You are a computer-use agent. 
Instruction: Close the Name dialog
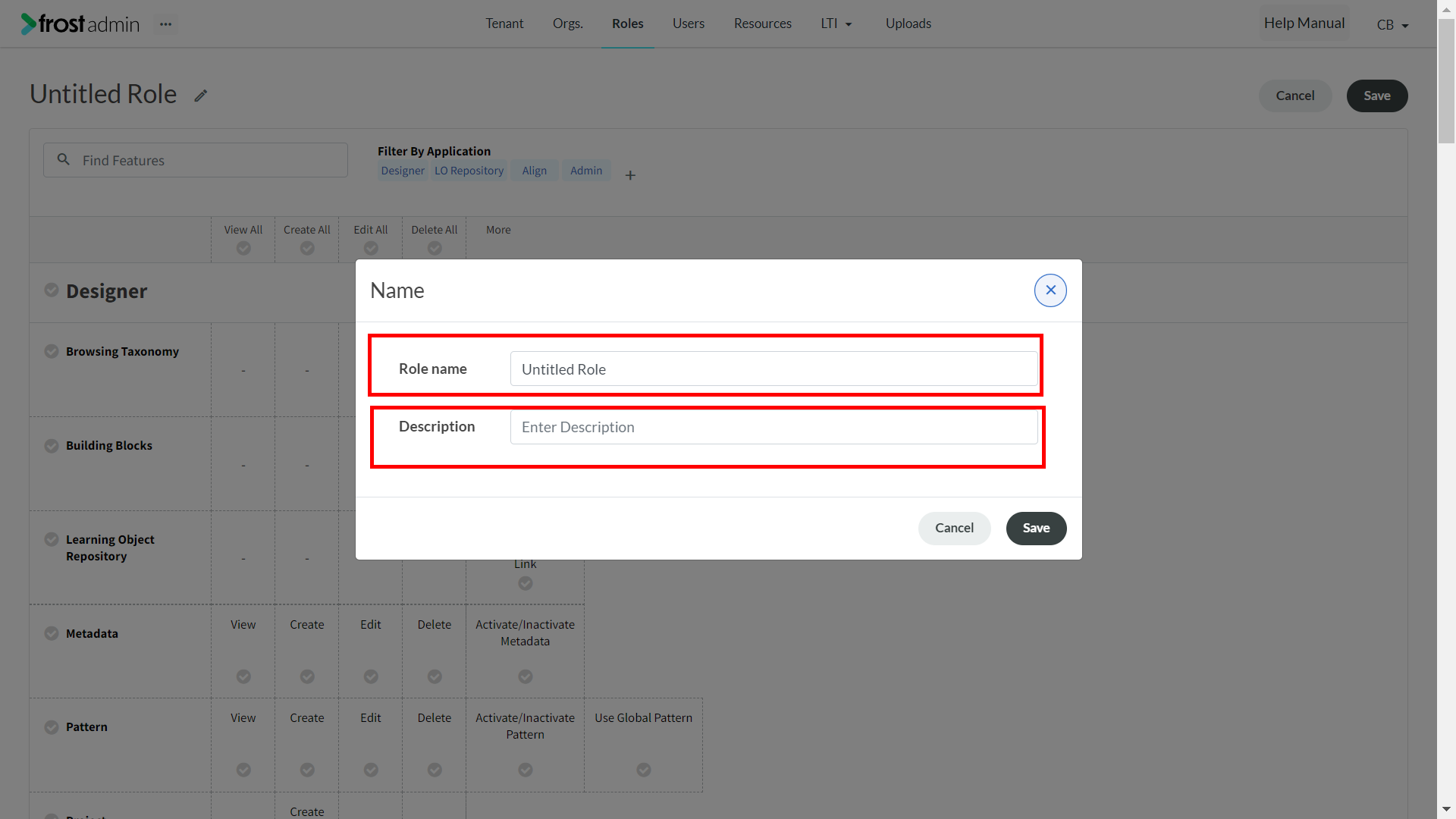coord(1050,290)
